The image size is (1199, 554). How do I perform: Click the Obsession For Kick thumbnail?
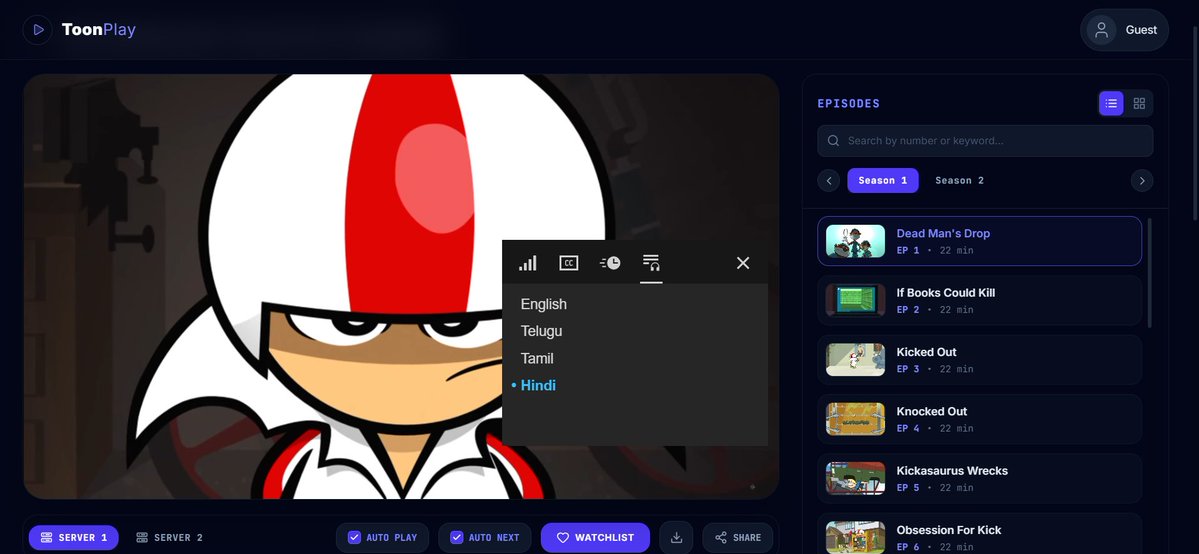click(856, 537)
